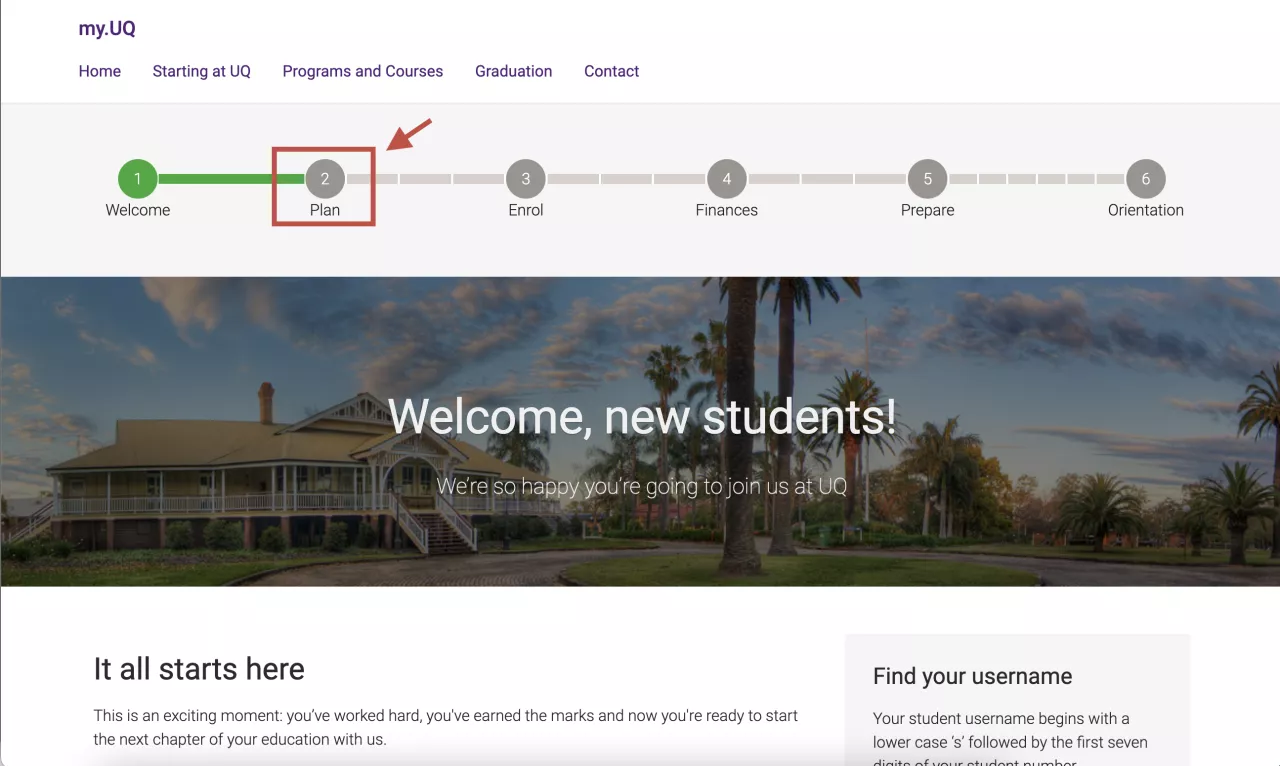The width and height of the screenshot is (1280, 766).
Task: Click the Orientation step label
Action: click(1146, 210)
